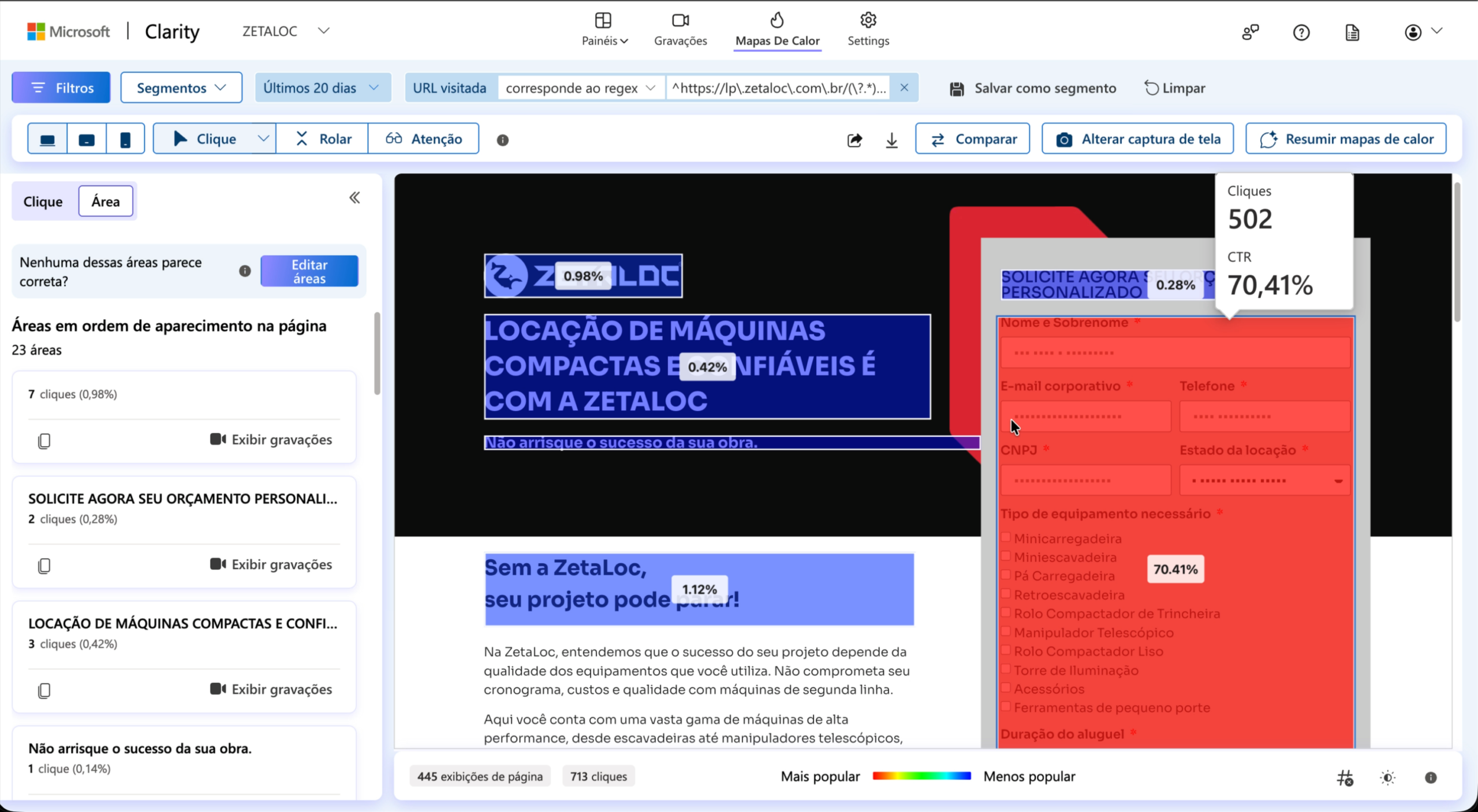Check the Retroescavadeira checkbox

[x=1006, y=594]
